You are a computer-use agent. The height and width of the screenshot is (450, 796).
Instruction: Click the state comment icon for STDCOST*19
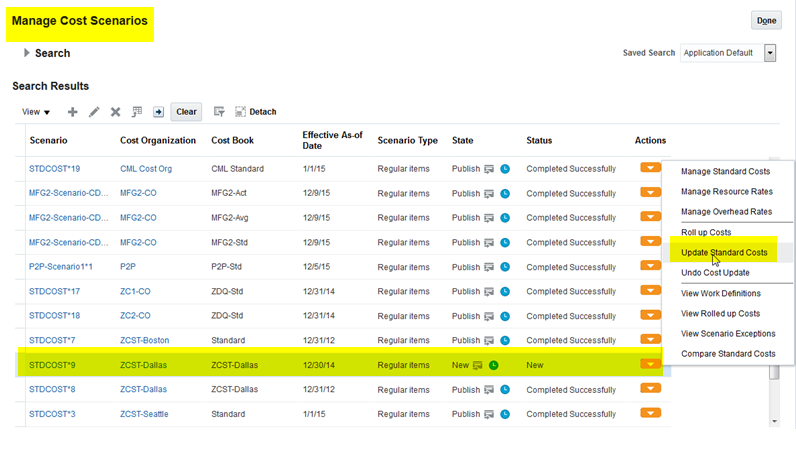point(489,169)
